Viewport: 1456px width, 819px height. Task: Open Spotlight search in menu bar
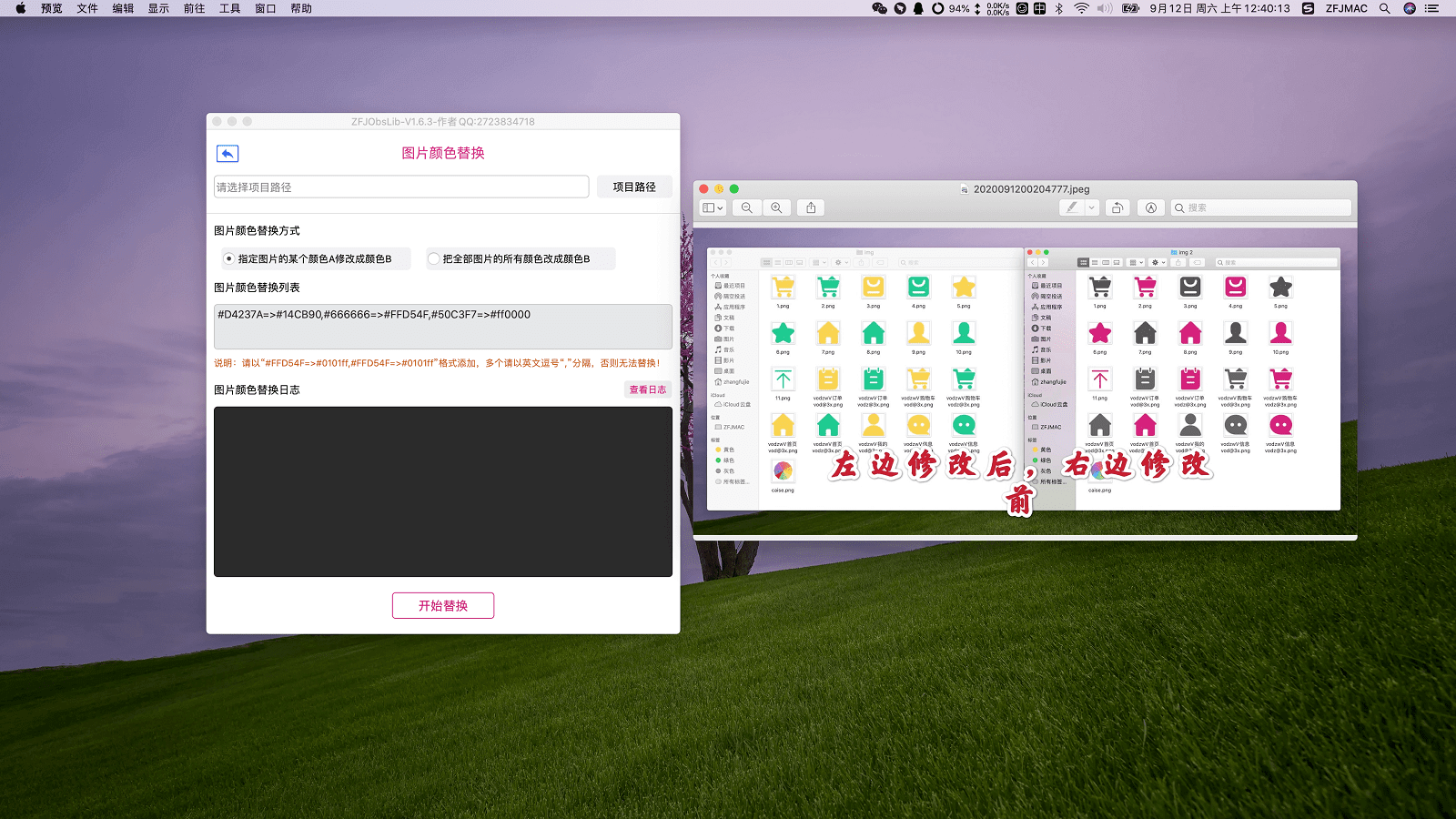coord(1384,8)
